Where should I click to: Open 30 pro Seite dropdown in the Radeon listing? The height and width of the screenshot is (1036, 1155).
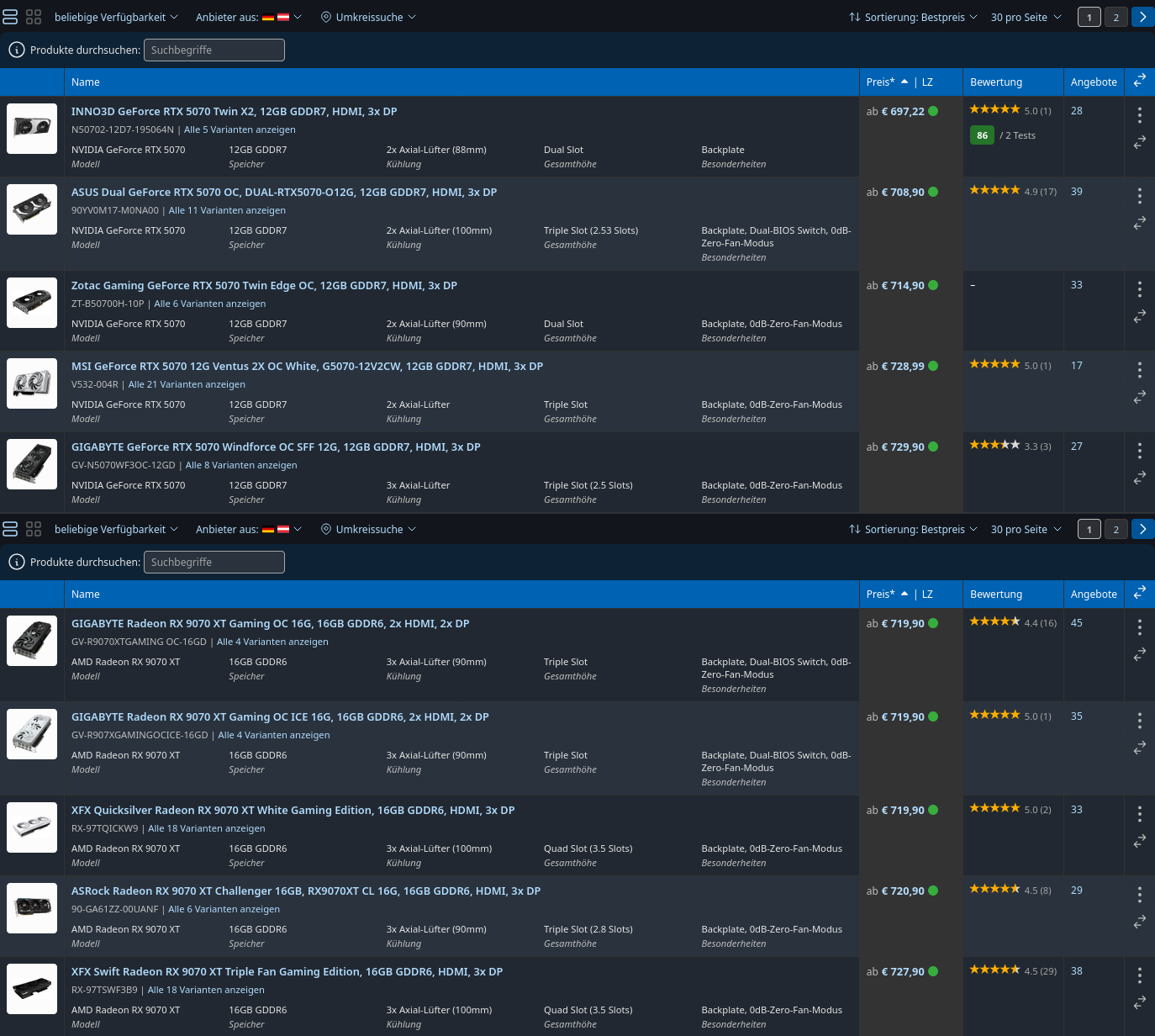(1026, 529)
